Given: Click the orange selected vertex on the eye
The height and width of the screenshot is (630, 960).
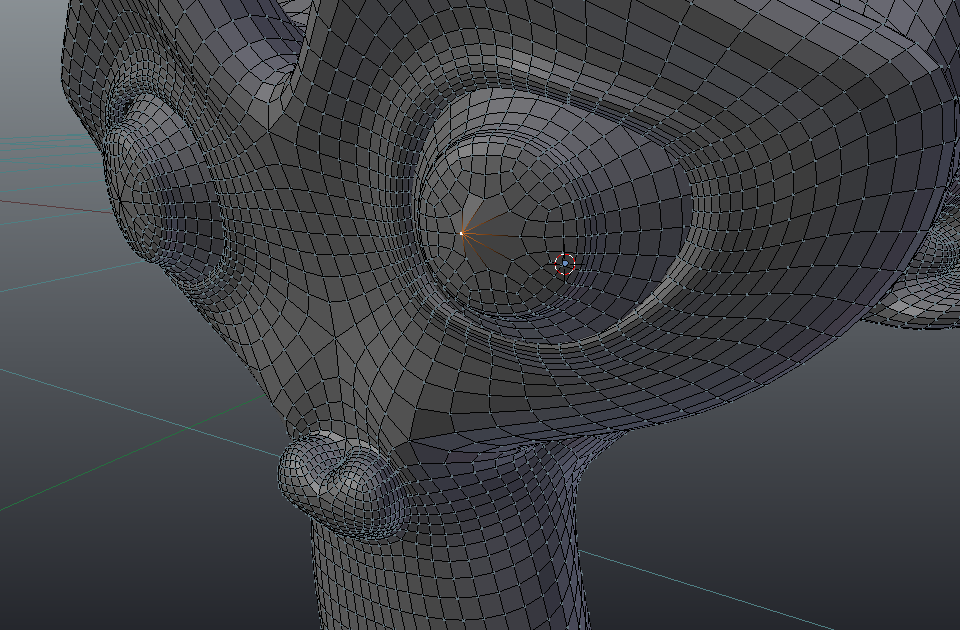Looking at the screenshot, I should tap(462, 233).
